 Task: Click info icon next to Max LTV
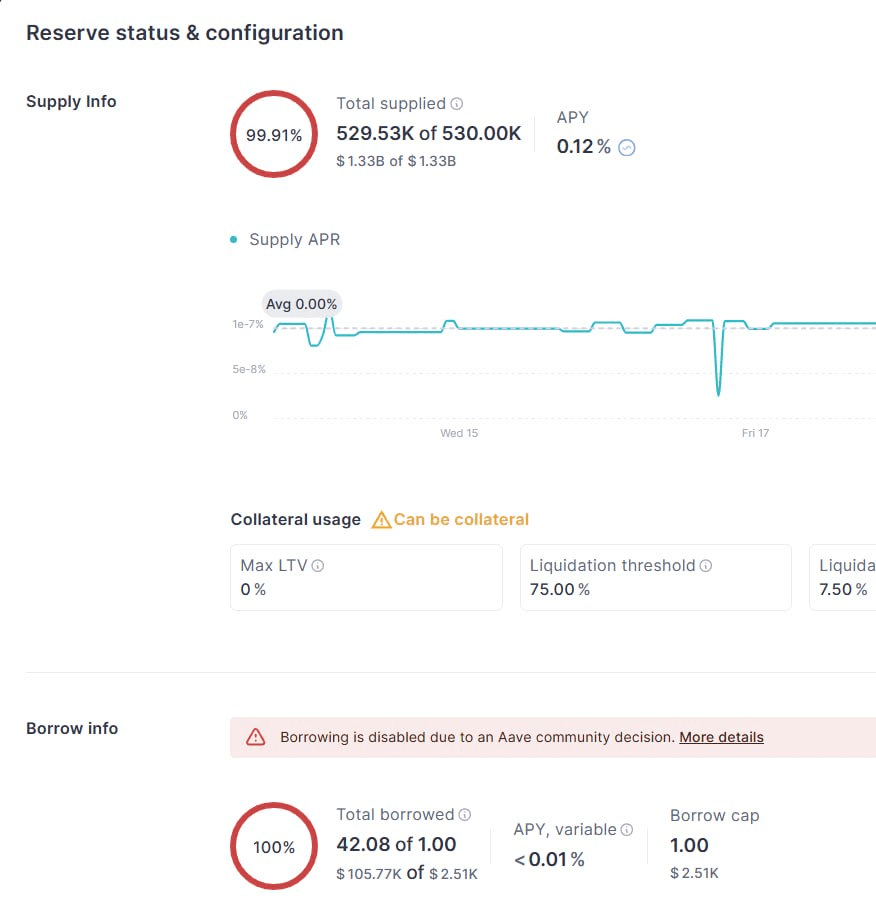click(x=318, y=566)
